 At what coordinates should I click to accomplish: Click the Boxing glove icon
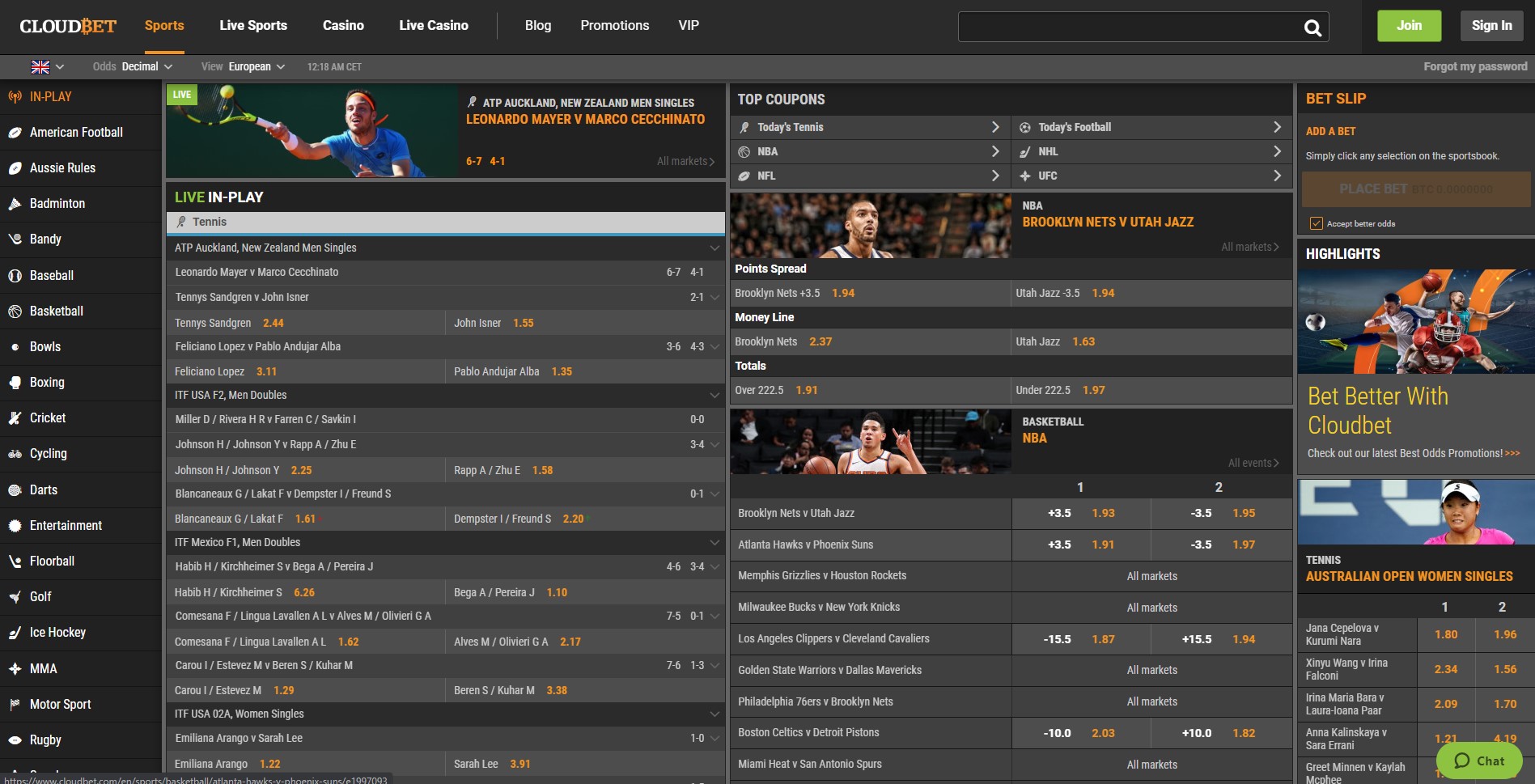[15, 383]
